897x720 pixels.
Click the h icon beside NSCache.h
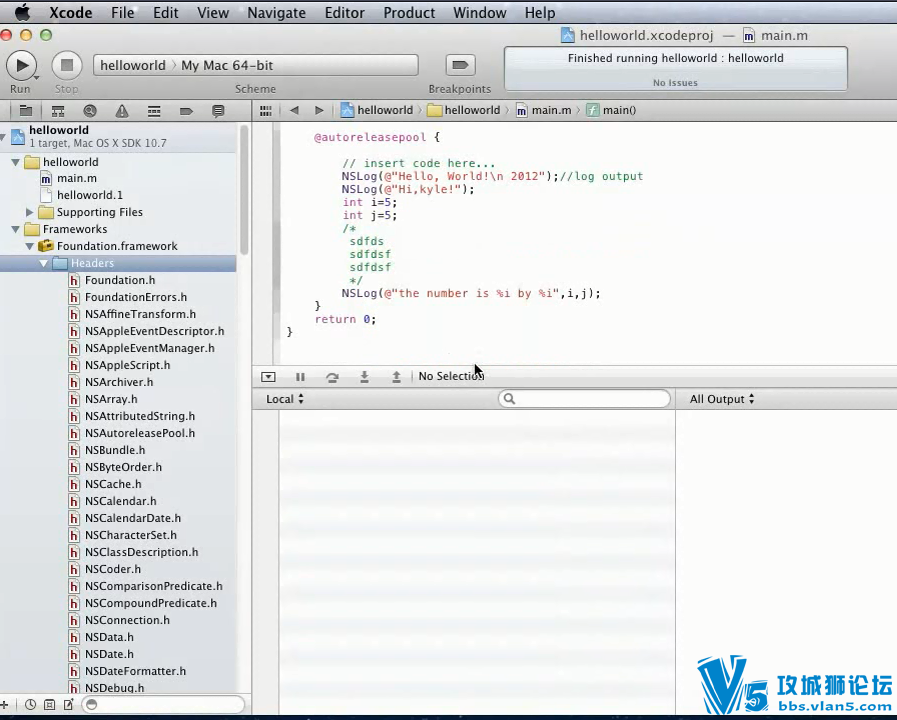(x=74, y=484)
